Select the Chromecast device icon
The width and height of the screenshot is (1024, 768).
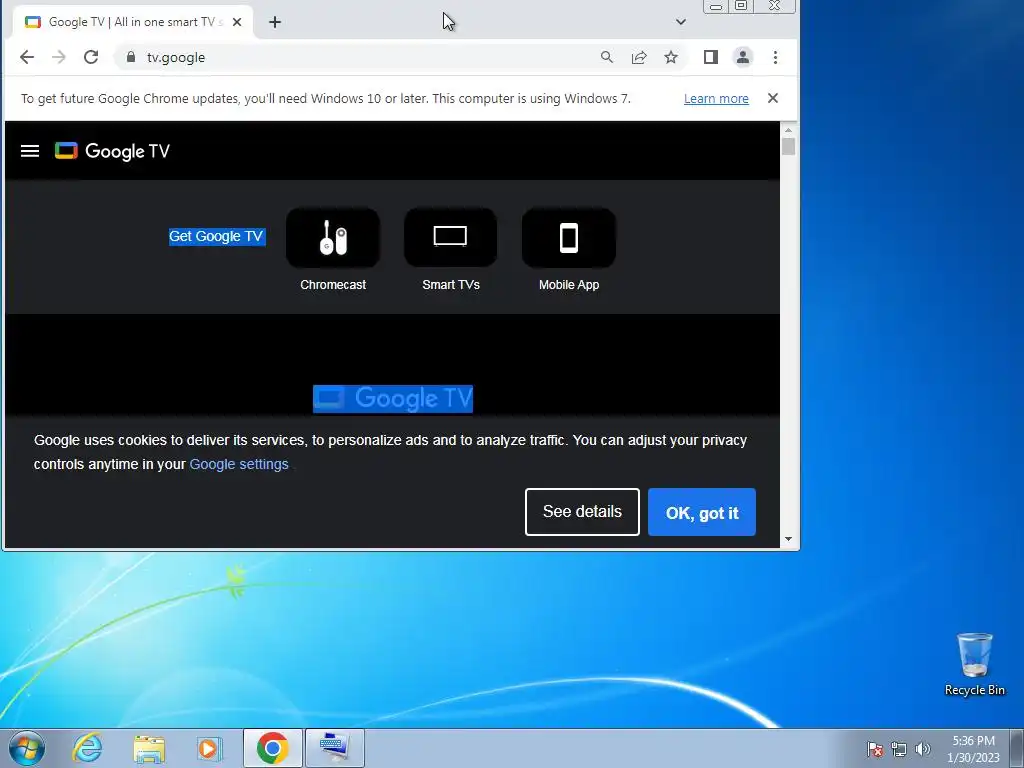coord(333,238)
